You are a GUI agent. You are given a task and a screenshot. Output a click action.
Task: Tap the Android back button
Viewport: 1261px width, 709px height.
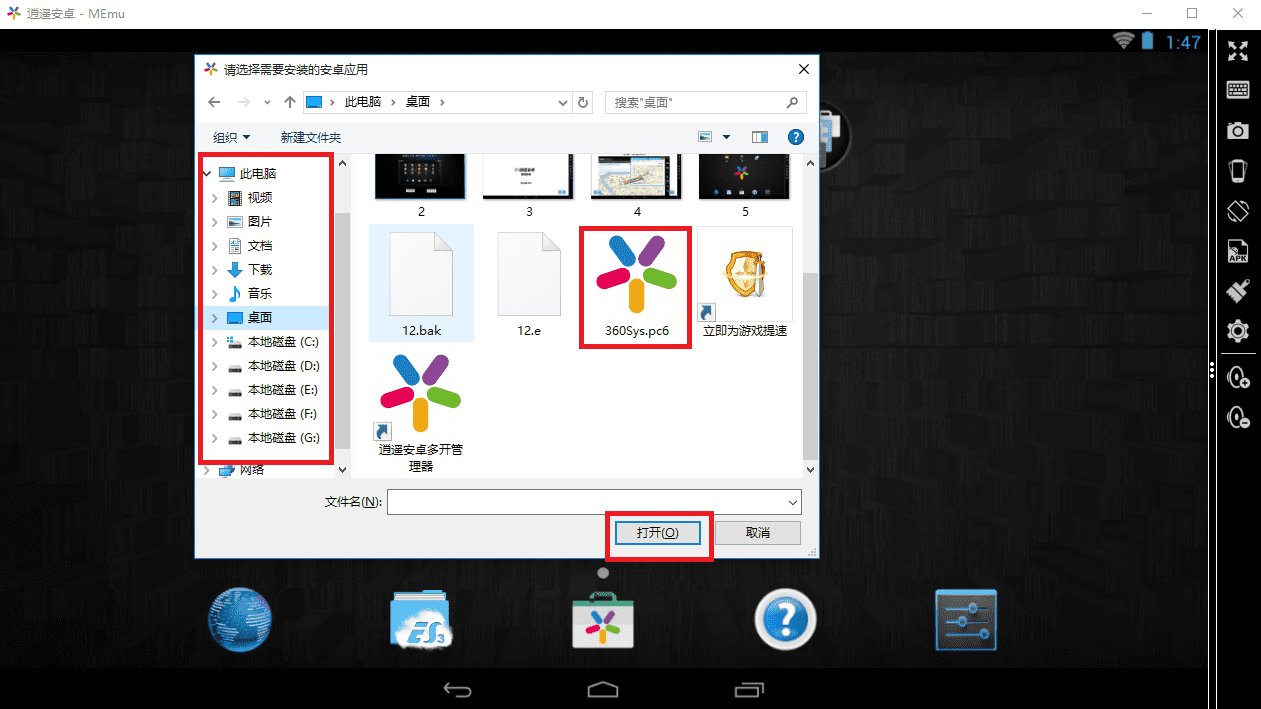[457, 689]
